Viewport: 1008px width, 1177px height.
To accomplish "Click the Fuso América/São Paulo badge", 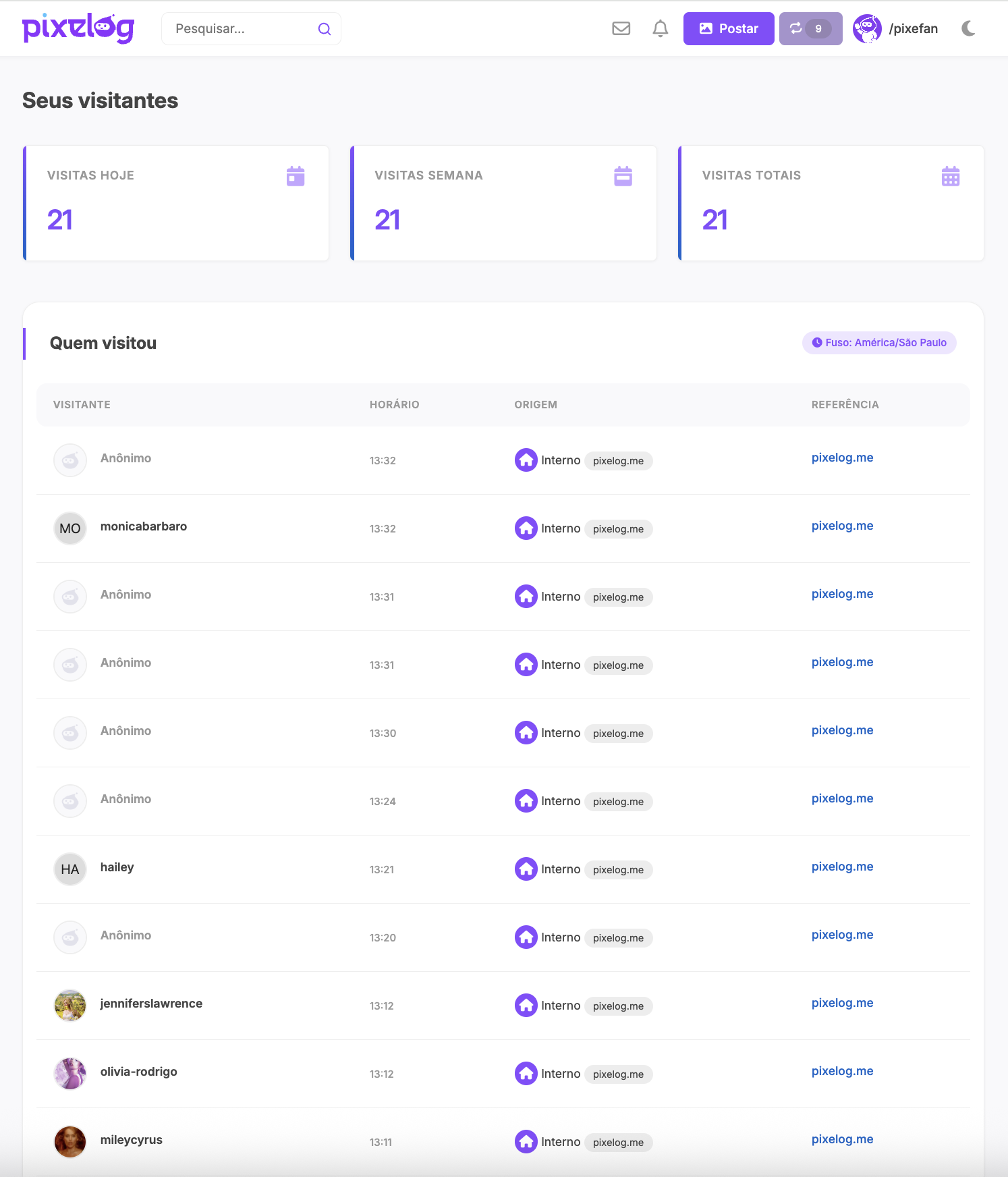I will pos(878,343).
